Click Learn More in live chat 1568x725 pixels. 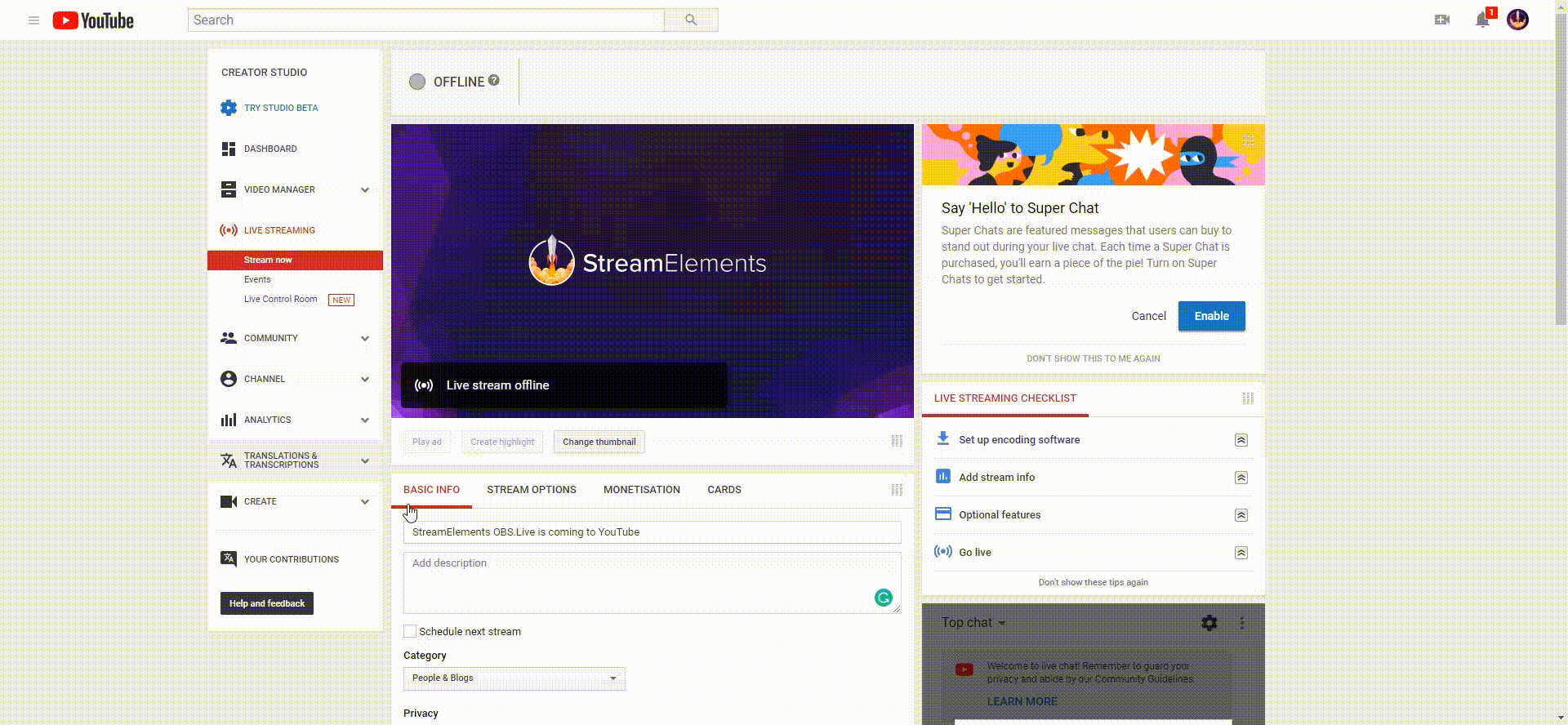click(x=1022, y=701)
